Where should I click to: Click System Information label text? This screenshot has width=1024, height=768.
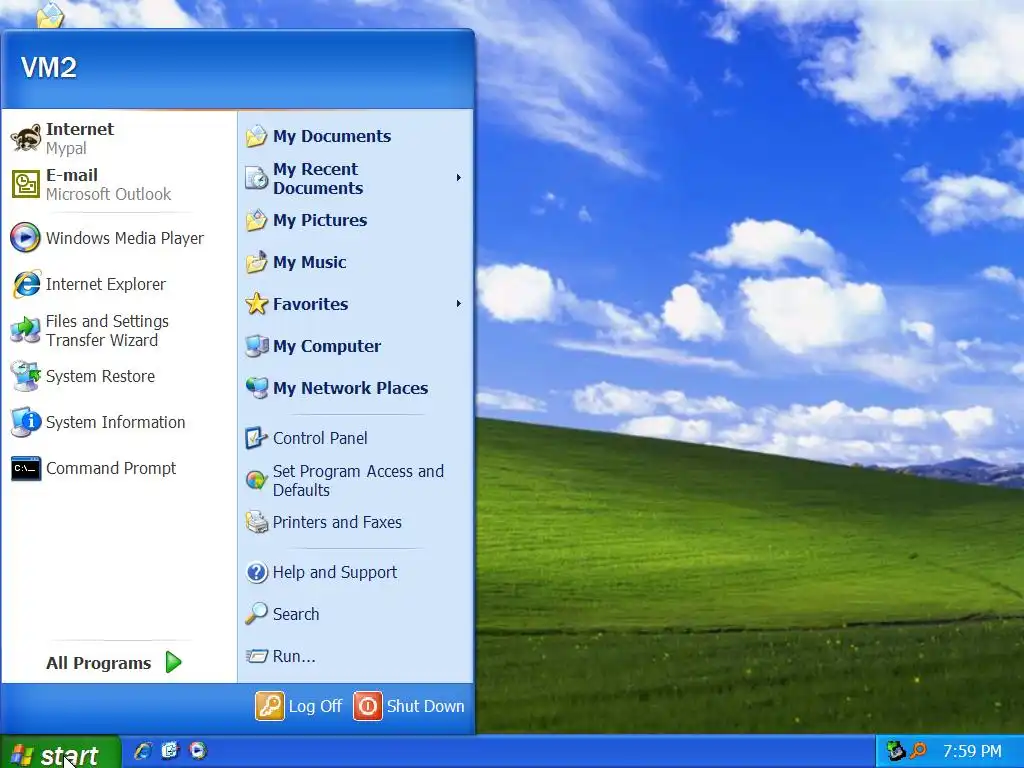pyautogui.click(x=116, y=423)
